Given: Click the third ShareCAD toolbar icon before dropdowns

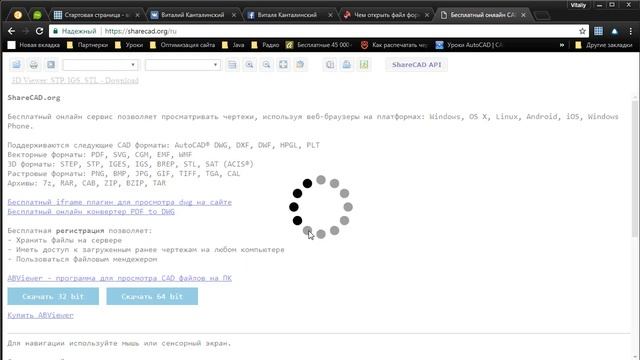Looking at the screenshot, I should point(51,64).
